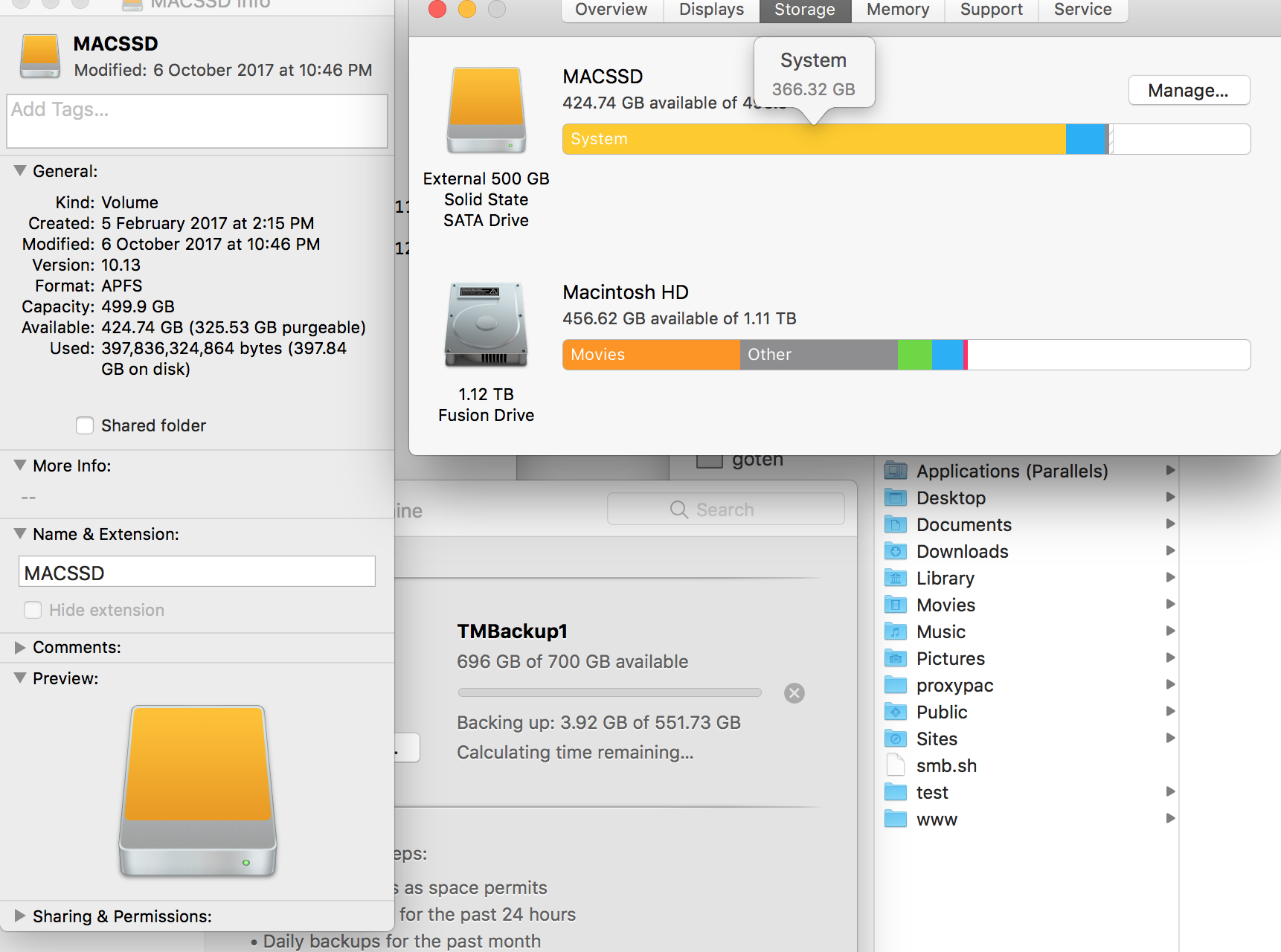Click the Downloads folder name
Screen dimensions: 1281x952
tap(963, 551)
